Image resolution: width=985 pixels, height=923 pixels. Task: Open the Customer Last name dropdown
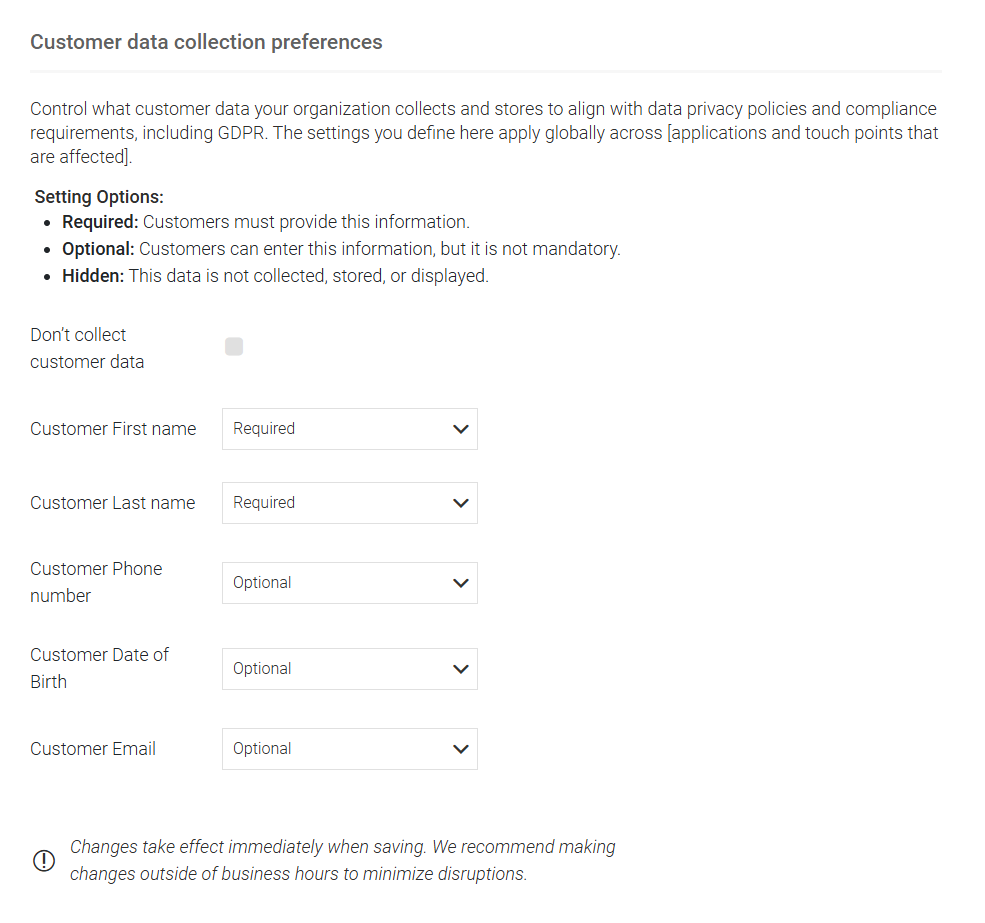[349, 503]
